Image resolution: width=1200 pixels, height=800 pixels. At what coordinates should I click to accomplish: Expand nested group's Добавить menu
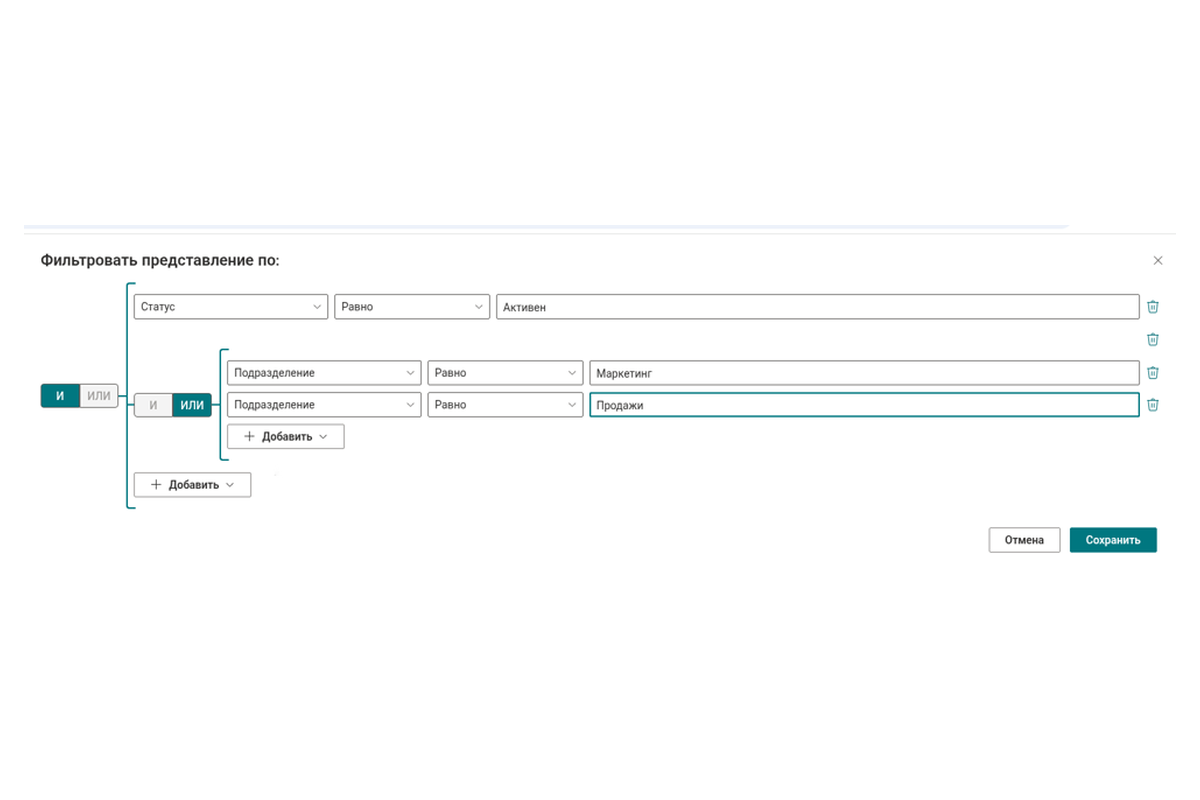[286, 437]
